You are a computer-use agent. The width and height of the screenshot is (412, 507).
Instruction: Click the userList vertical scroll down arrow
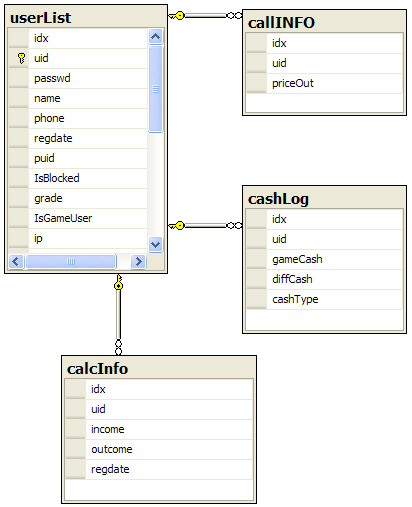tap(155, 244)
